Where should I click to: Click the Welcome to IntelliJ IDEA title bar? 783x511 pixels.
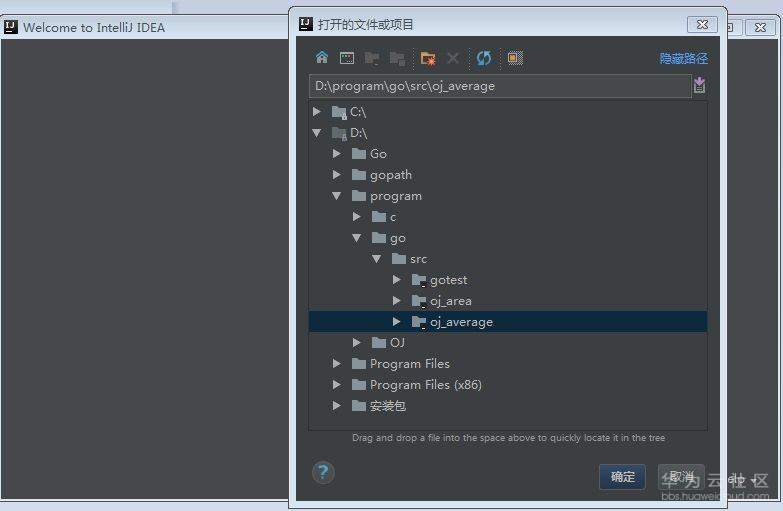click(x=145, y=27)
